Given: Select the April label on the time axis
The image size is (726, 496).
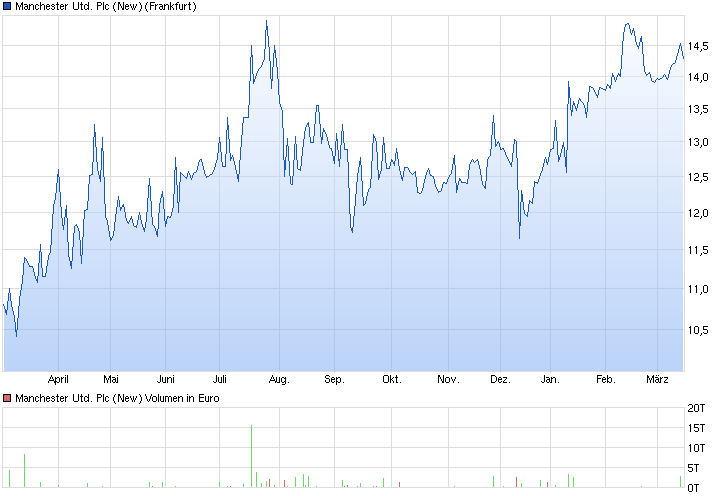Looking at the screenshot, I should point(59,380).
